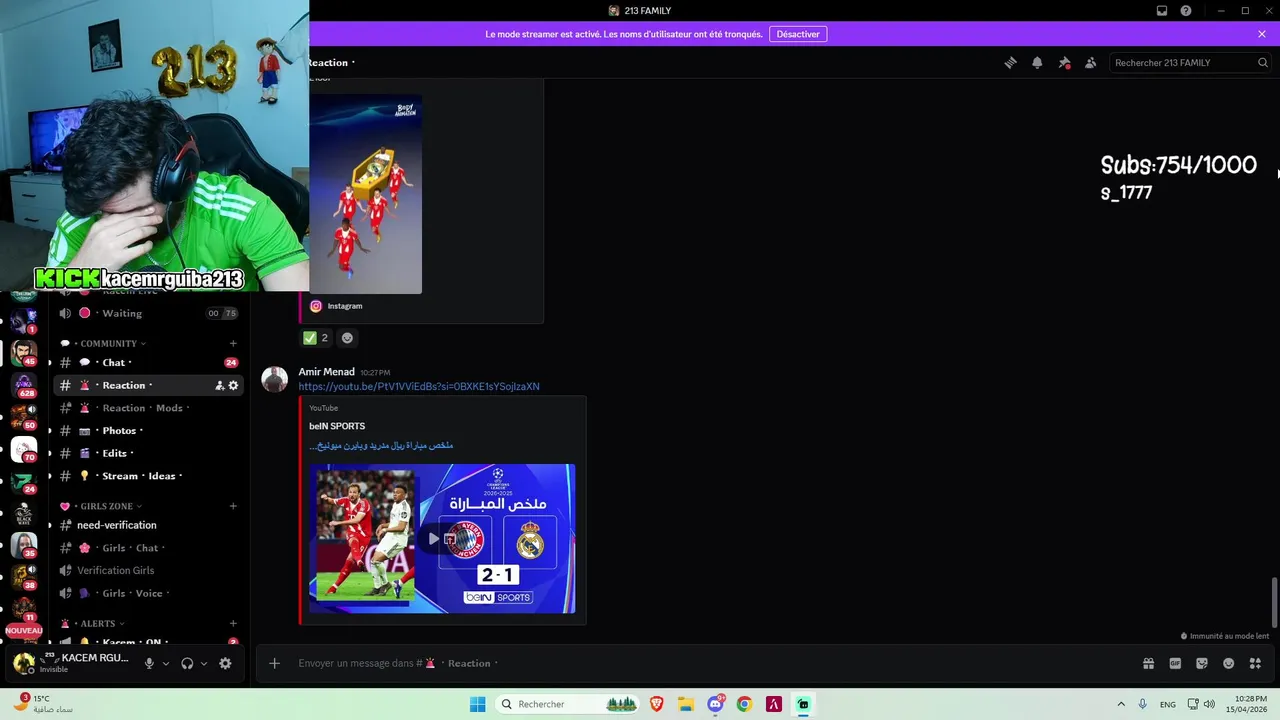The image size is (1280, 720).
Task: Open the GIF picker
Action: [x=1175, y=663]
